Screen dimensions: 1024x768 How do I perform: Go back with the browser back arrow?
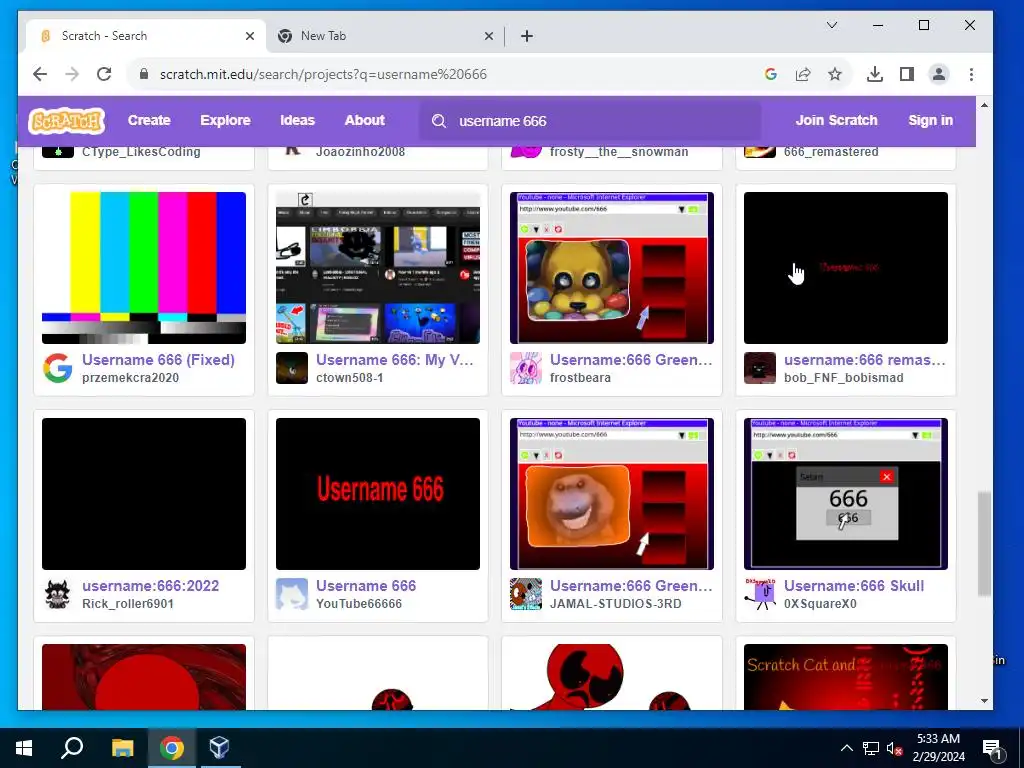tap(40, 74)
